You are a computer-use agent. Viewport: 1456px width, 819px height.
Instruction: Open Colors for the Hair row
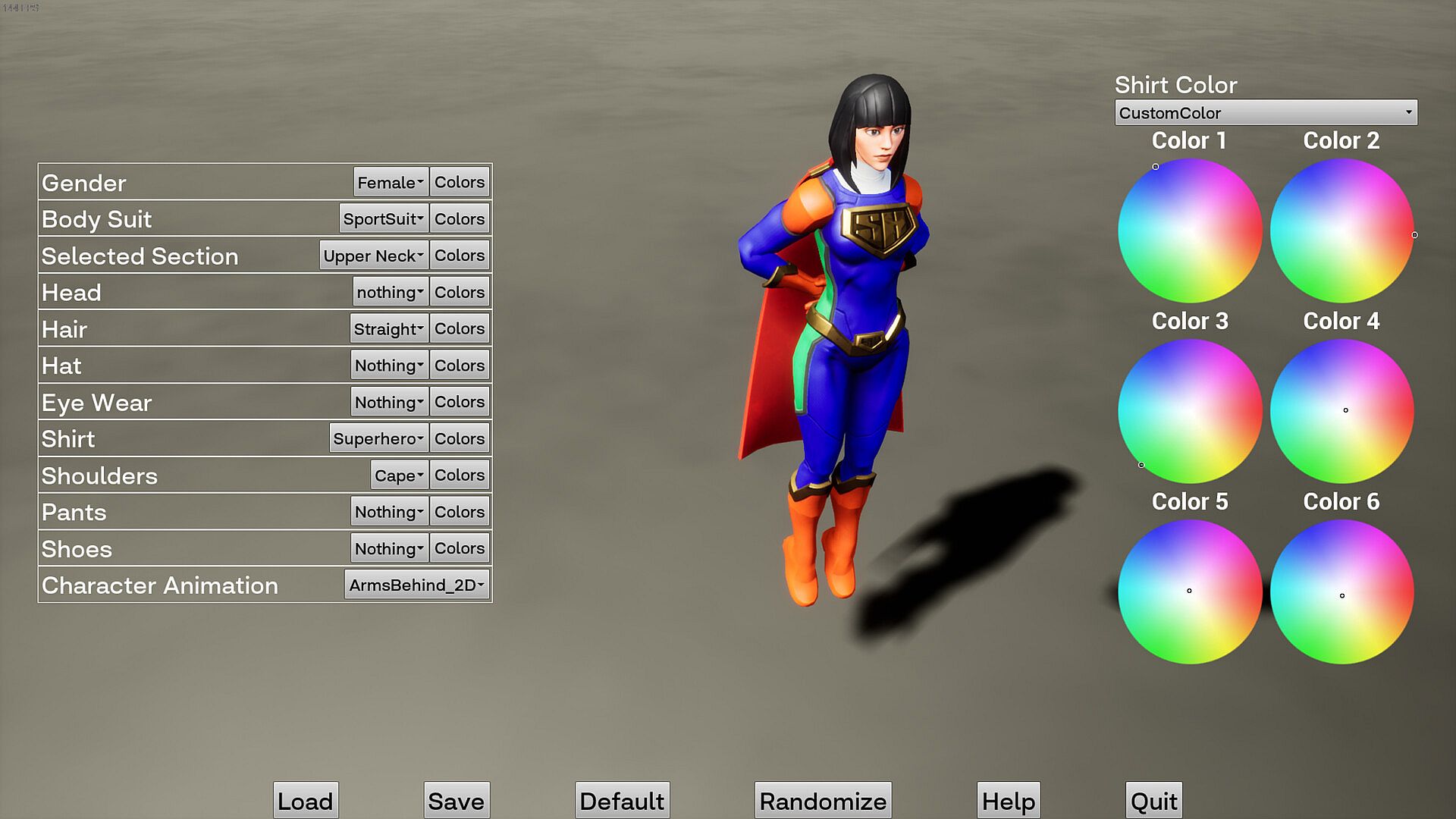point(460,329)
